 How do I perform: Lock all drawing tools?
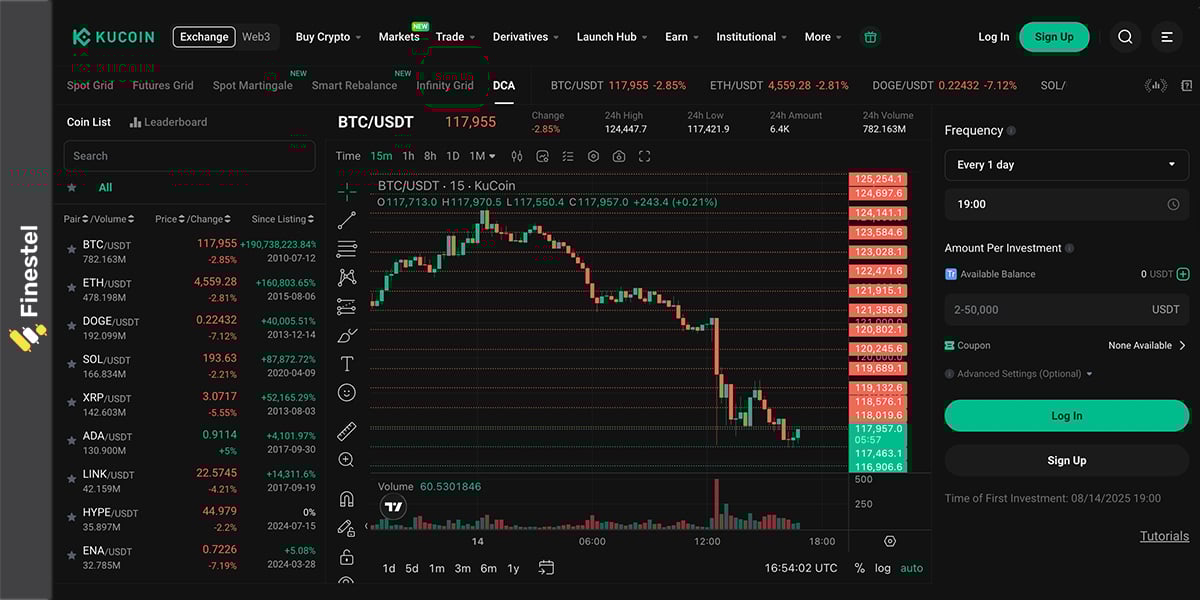[x=347, y=556]
